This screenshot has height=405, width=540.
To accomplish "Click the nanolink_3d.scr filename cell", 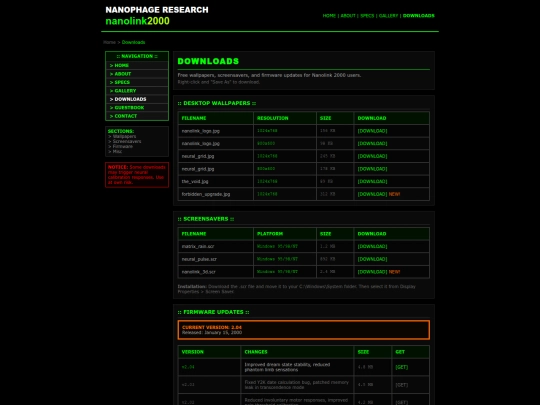I will point(216,272).
